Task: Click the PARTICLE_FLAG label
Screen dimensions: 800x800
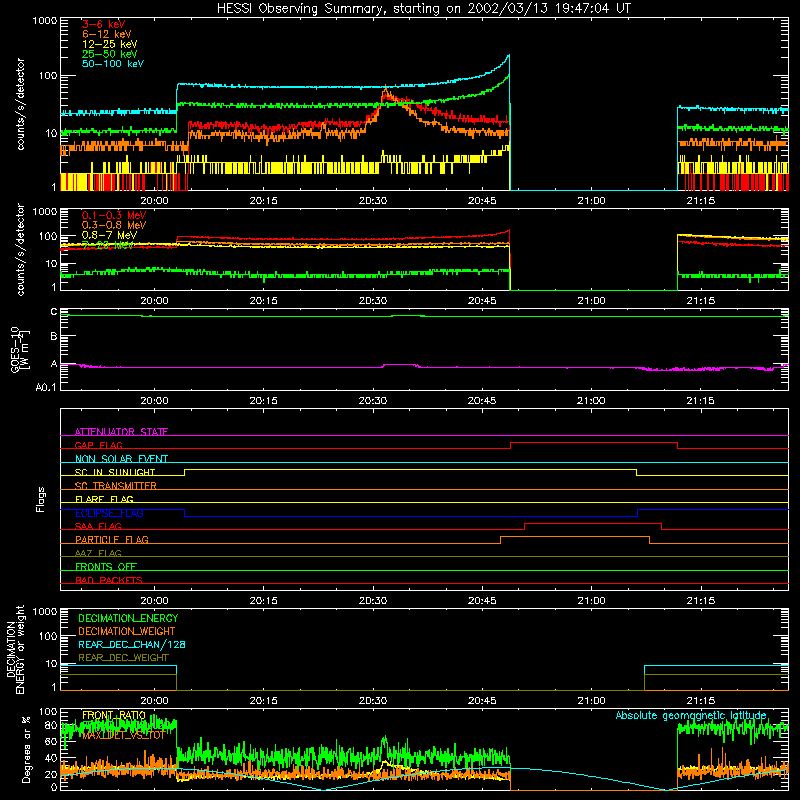Action: pyautogui.click(x=112, y=539)
